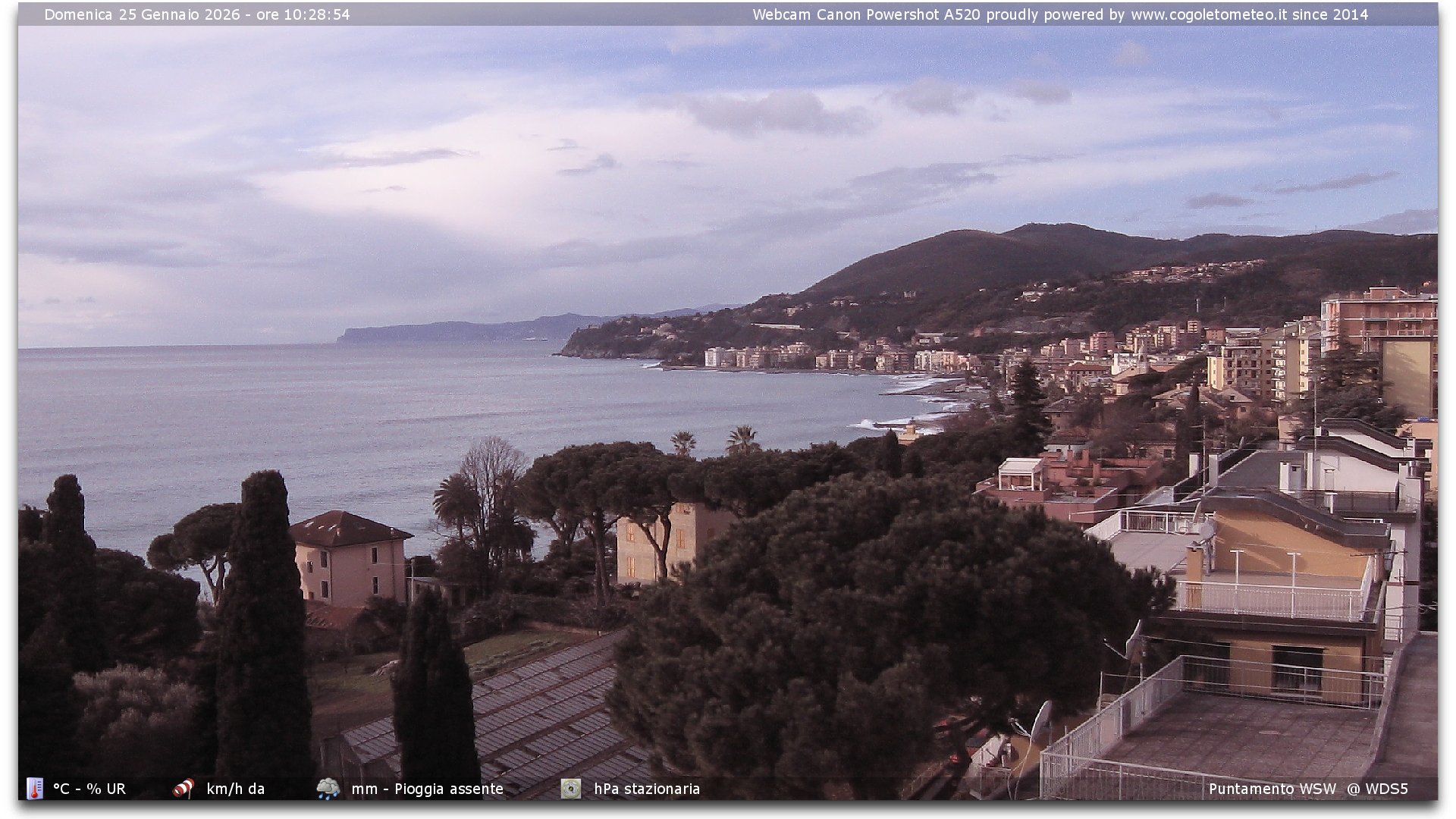The width and height of the screenshot is (1456, 819).
Task: Click the mm - Pioggia assente label
Action: (427, 789)
